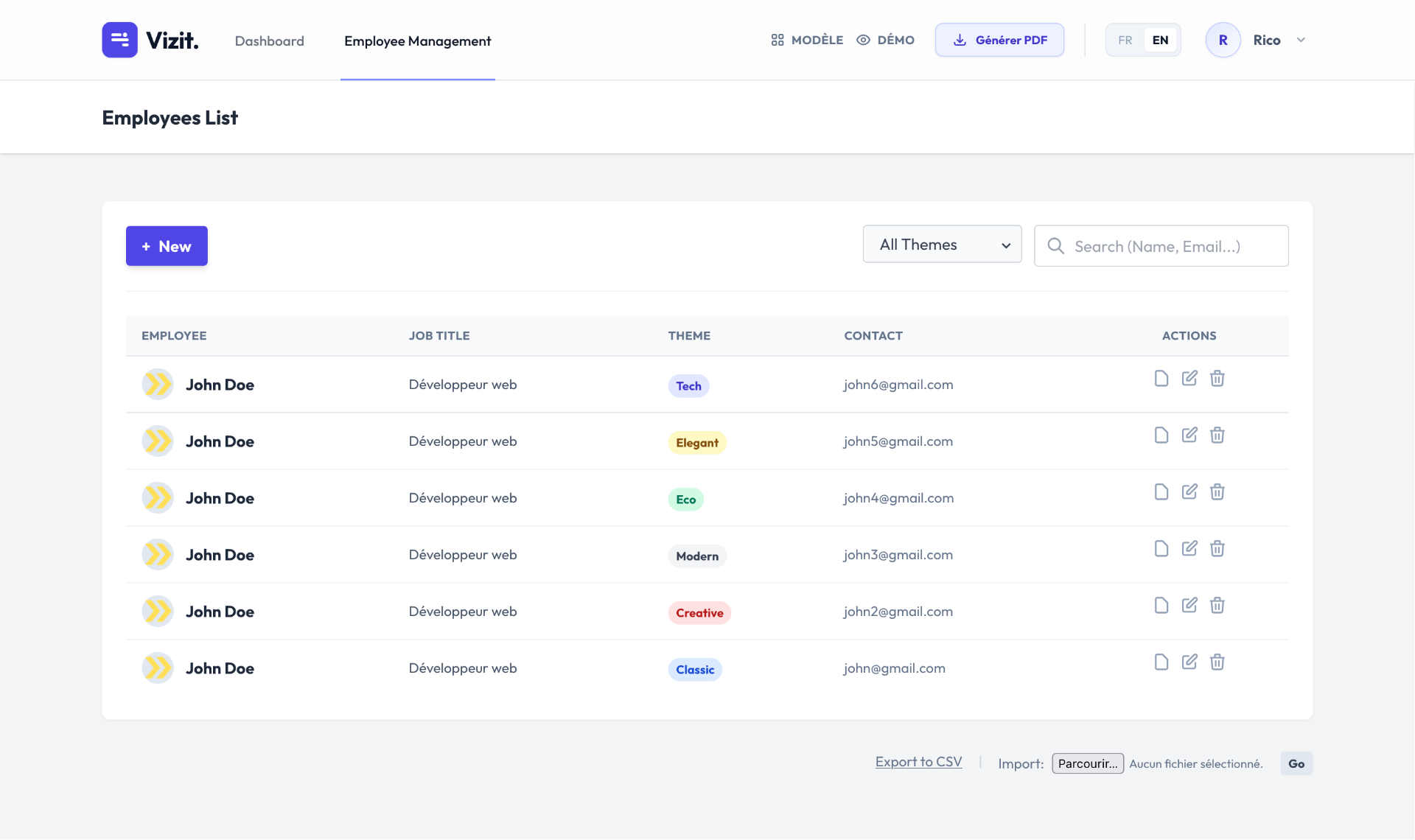This screenshot has width=1415, height=840.
Task: Expand the Rico user menu chevron
Action: 1301,40
